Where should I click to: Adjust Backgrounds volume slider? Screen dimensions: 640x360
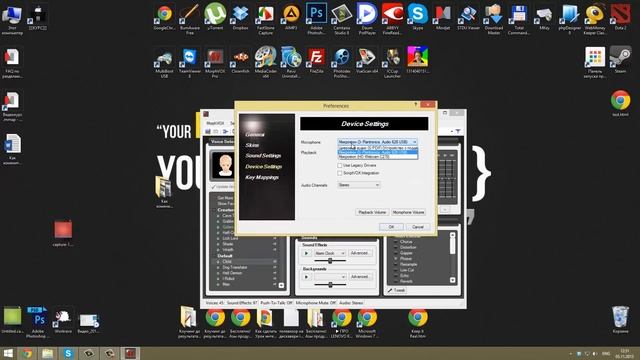[330, 285]
